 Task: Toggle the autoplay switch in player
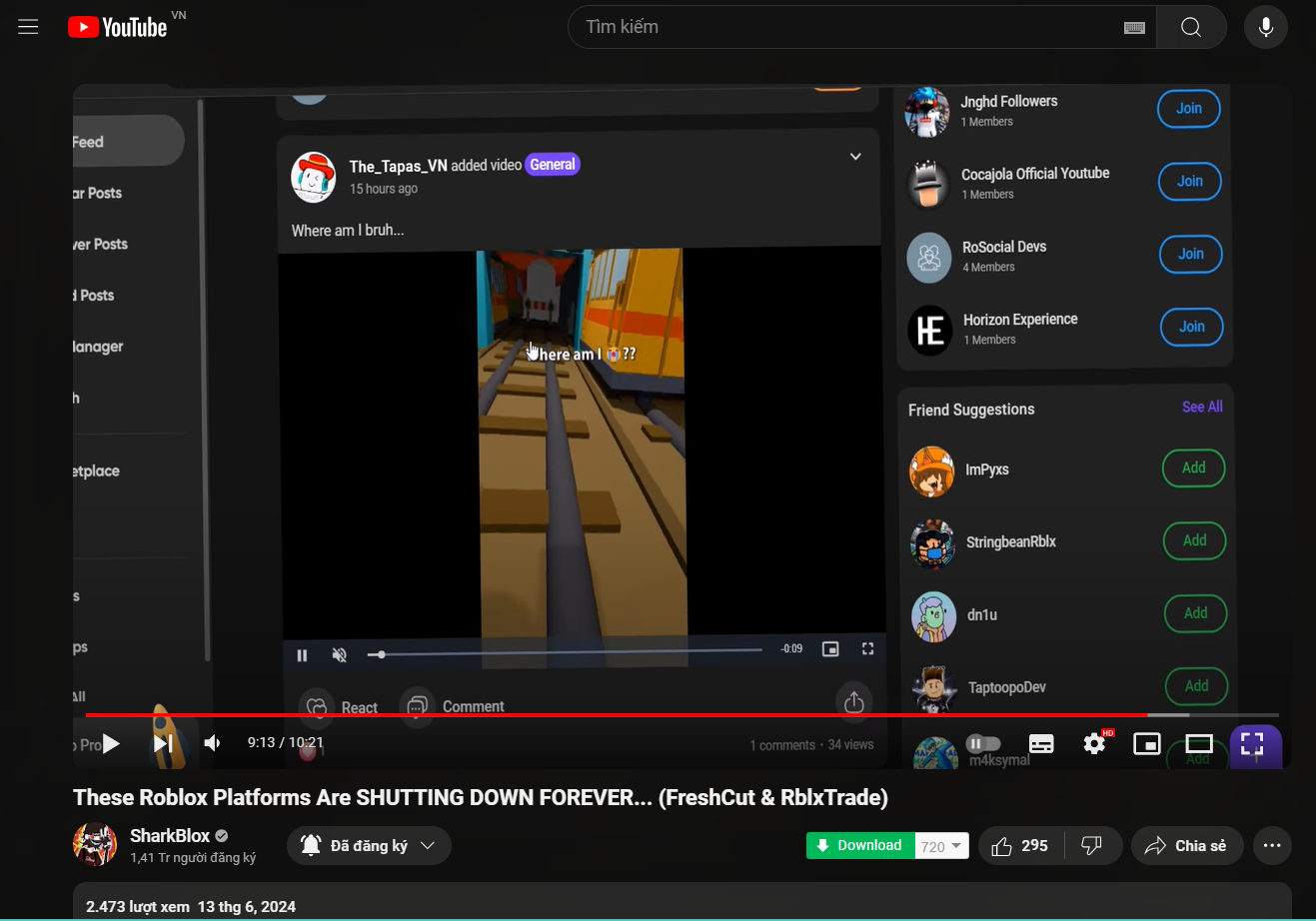click(983, 743)
